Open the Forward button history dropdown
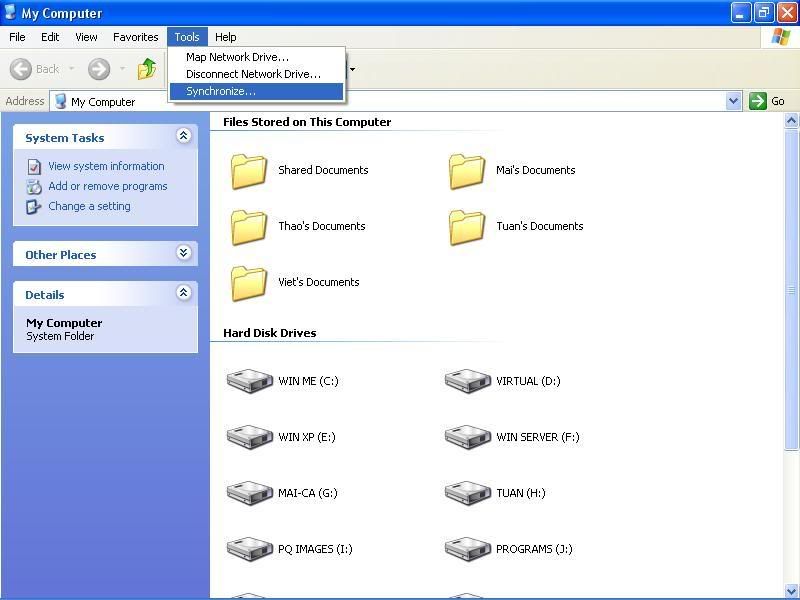Image resolution: width=800 pixels, height=600 pixels. pyautogui.click(x=122, y=68)
